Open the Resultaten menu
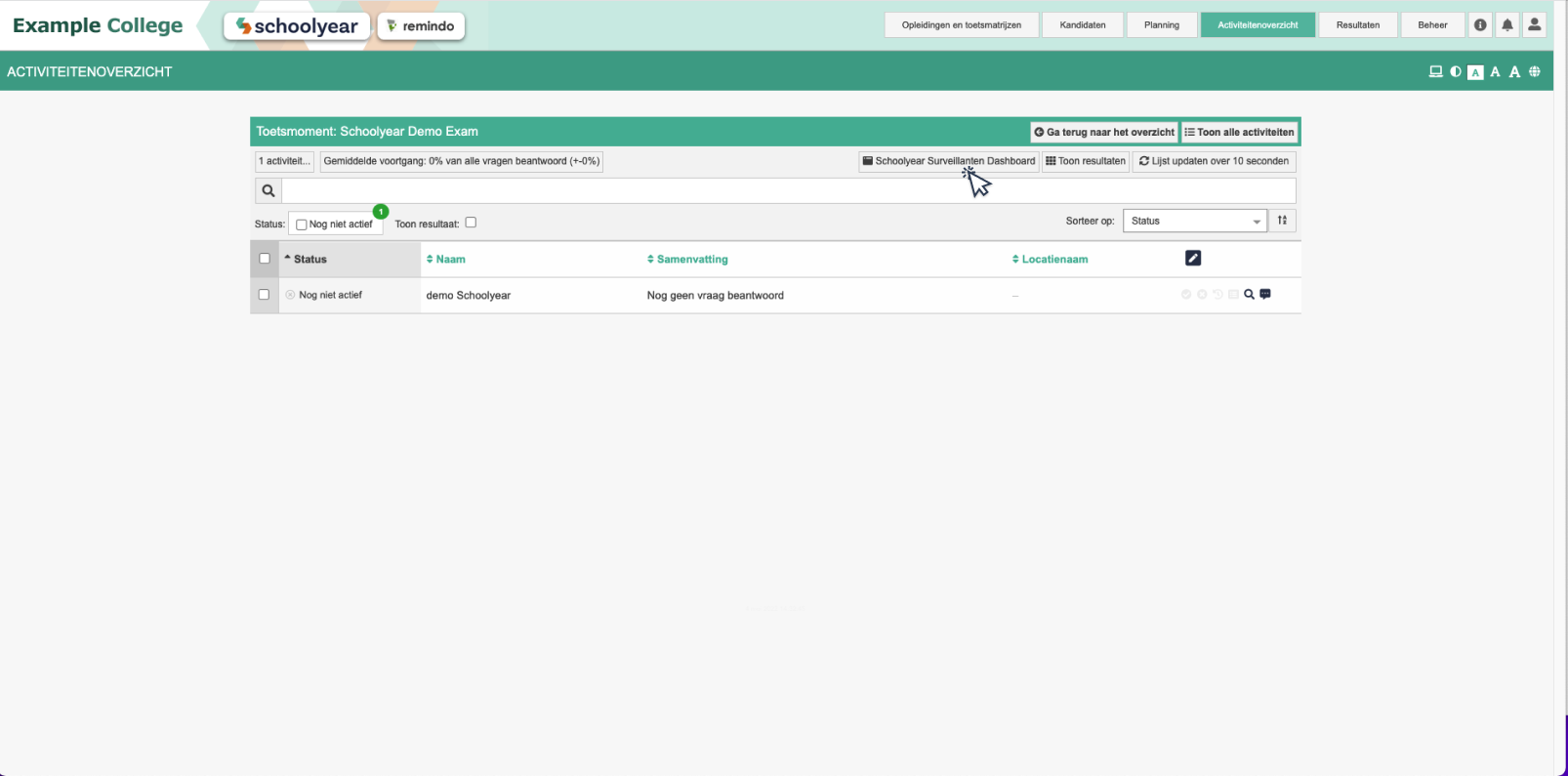Screen dimensions: 1568x776 (1358, 25)
